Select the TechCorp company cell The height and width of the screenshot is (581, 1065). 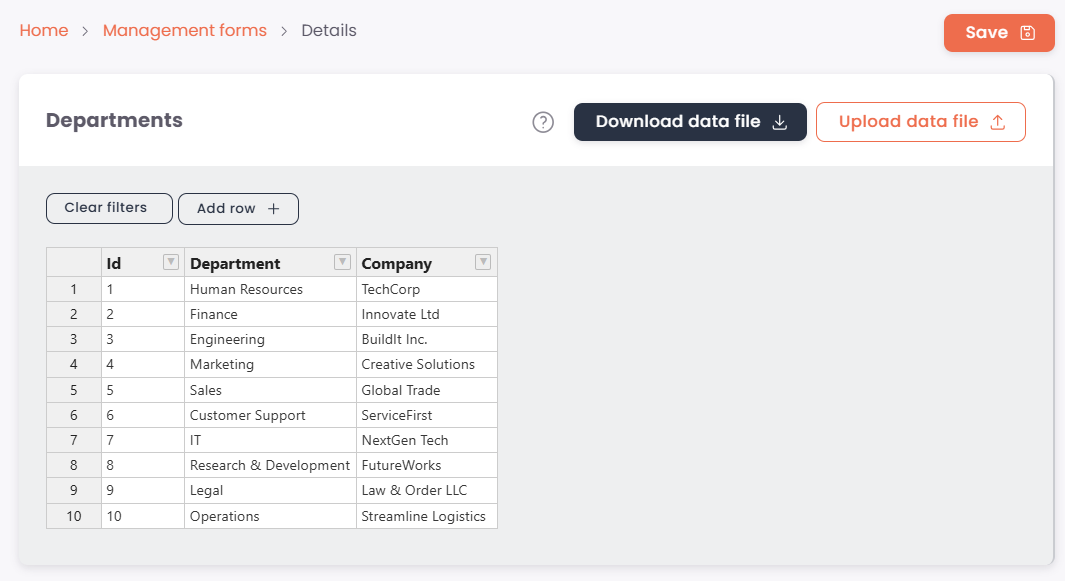427,289
